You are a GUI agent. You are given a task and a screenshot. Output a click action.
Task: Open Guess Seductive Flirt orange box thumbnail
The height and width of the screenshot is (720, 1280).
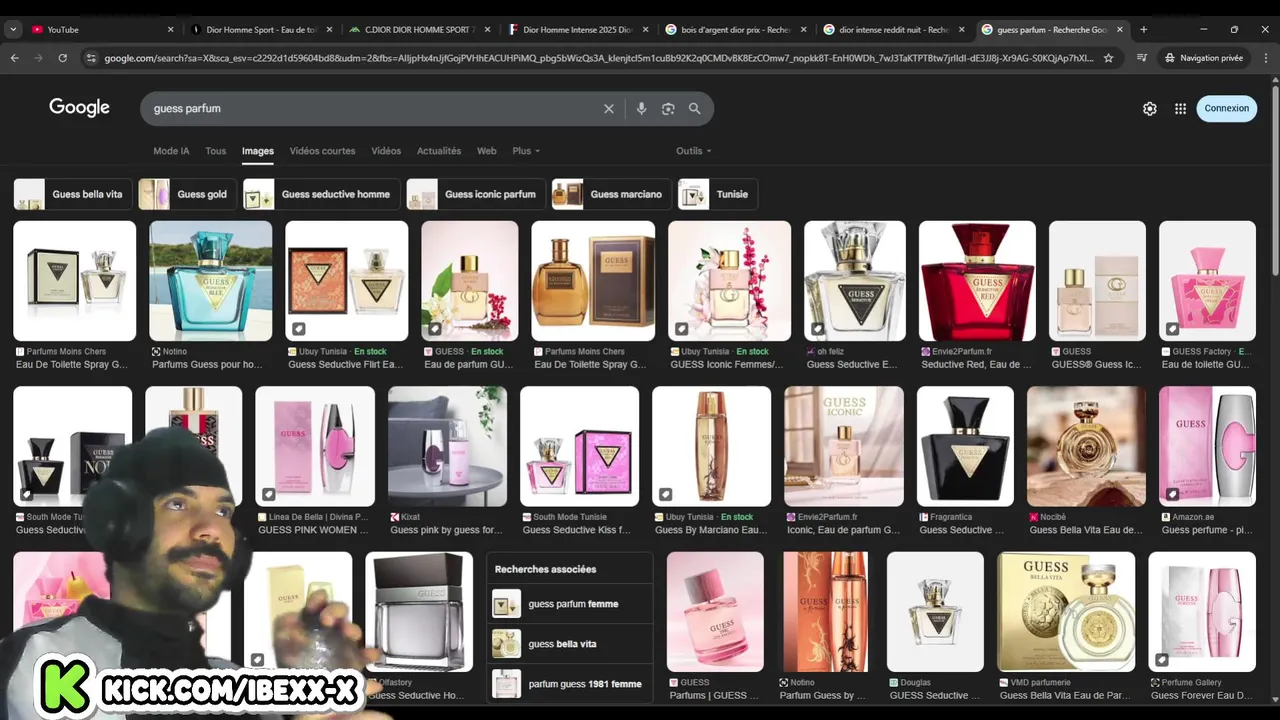347,281
